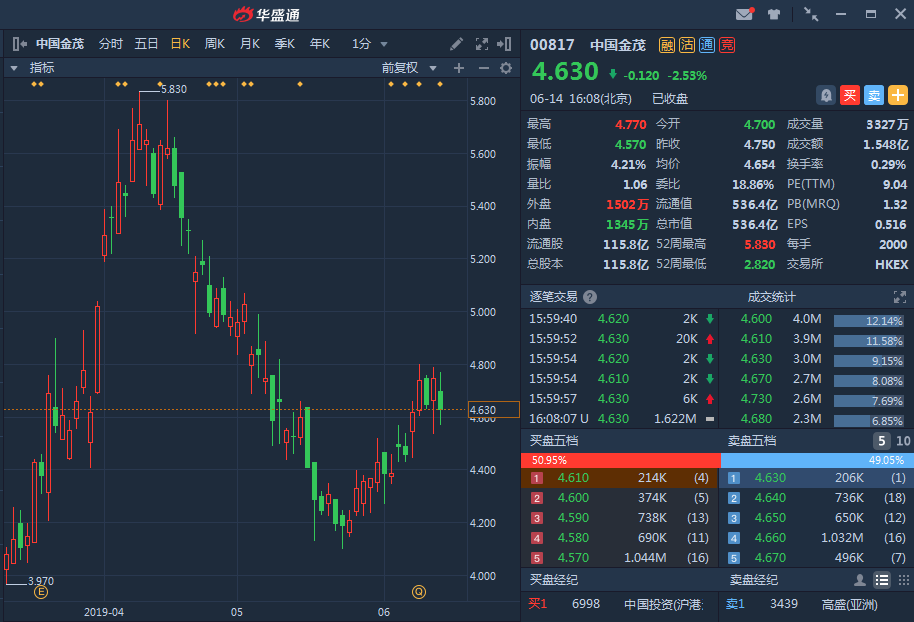Click the 00817 stock code

click(552, 45)
